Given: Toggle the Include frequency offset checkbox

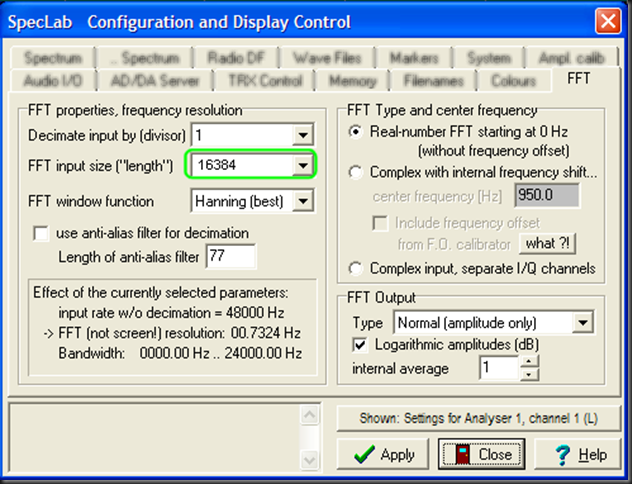Looking at the screenshot, I should 380,223.
